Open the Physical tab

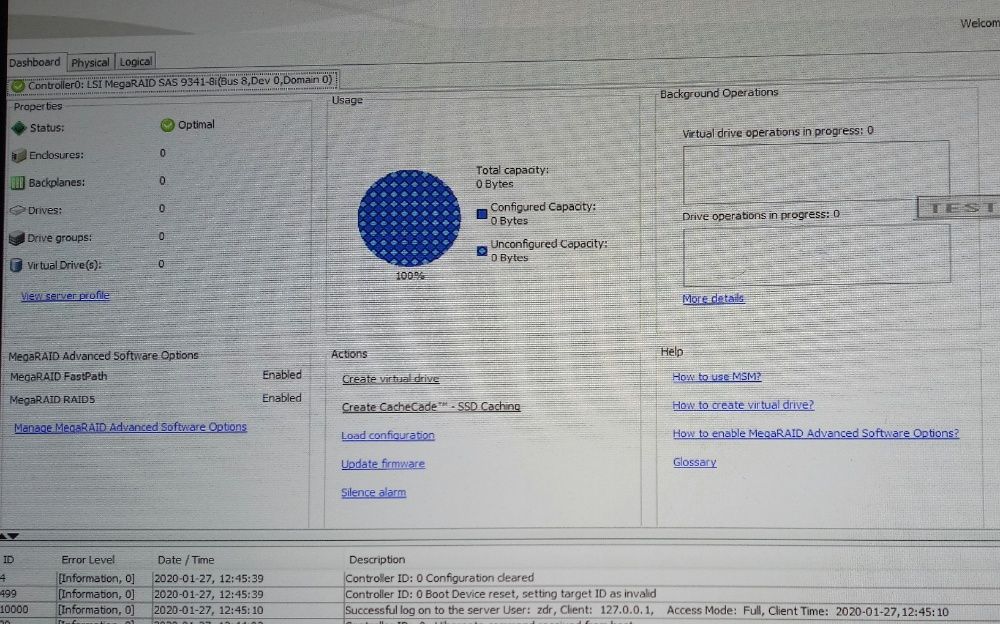click(90, 62)
